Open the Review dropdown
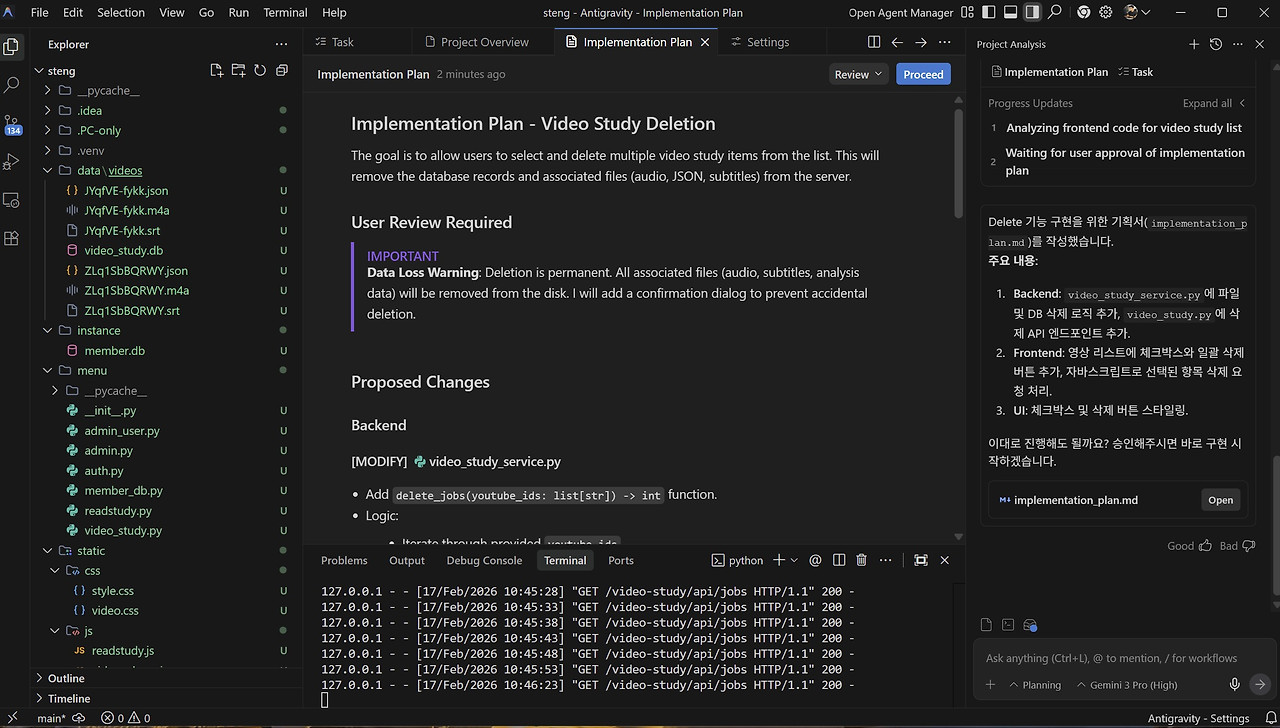 pyautogui.click(x=859, y=74)
